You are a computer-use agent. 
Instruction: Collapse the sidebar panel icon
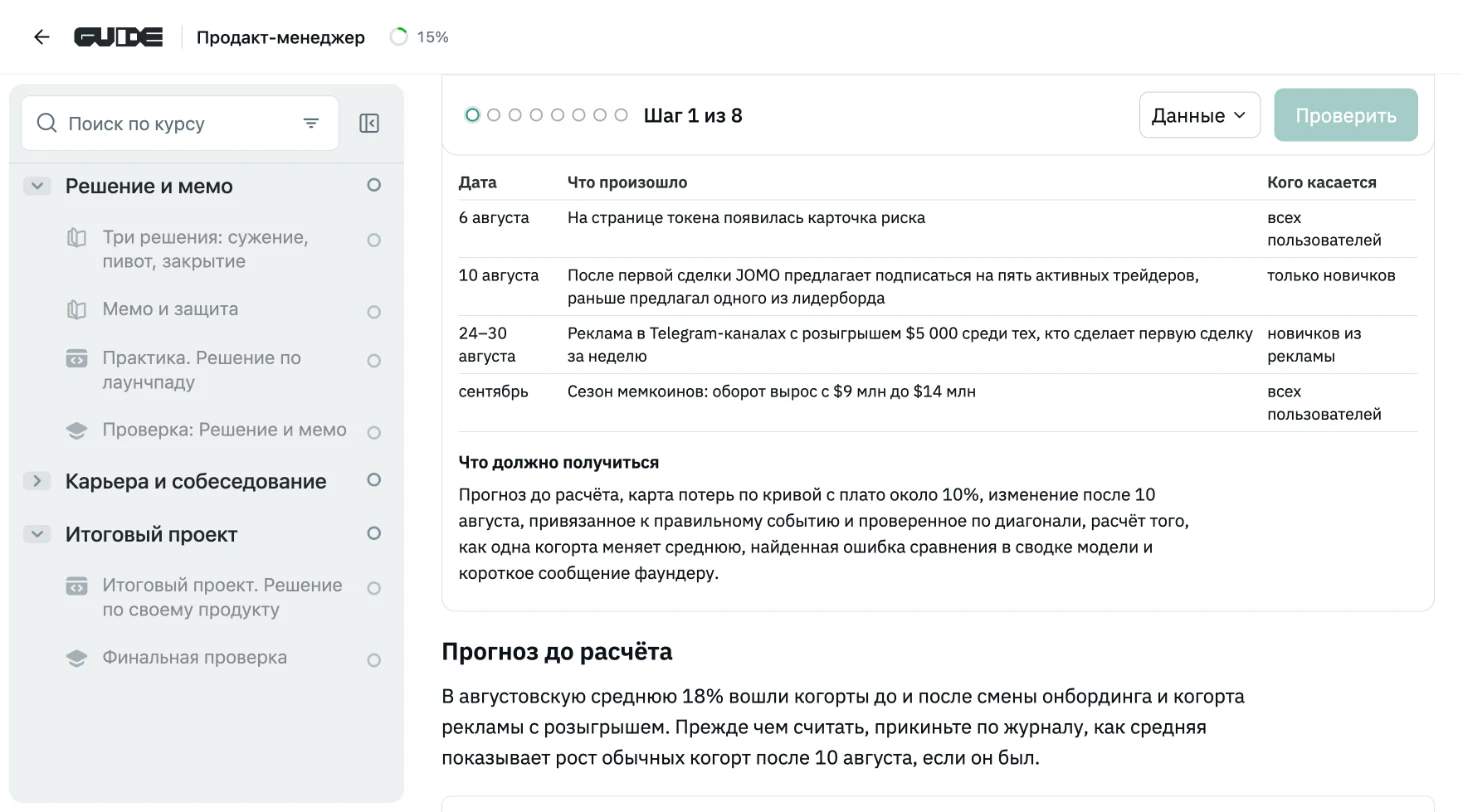tap(369, 123)
